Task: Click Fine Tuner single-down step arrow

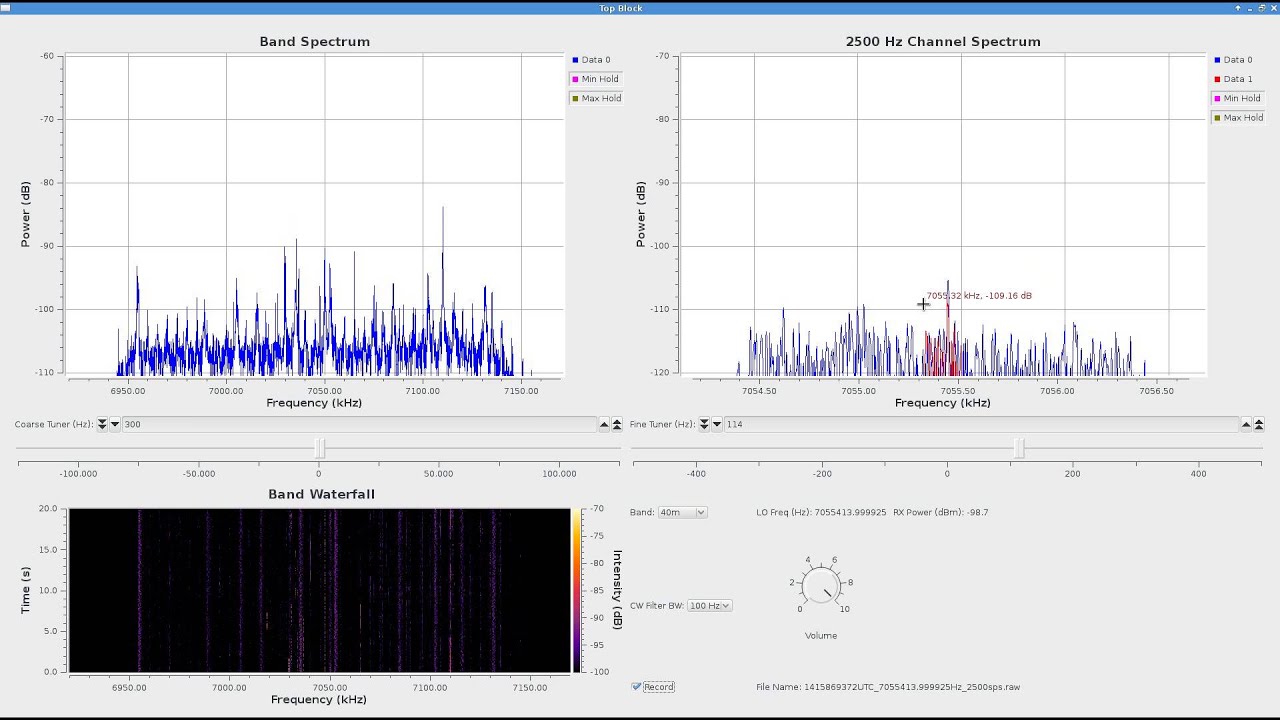Action: 717,424
